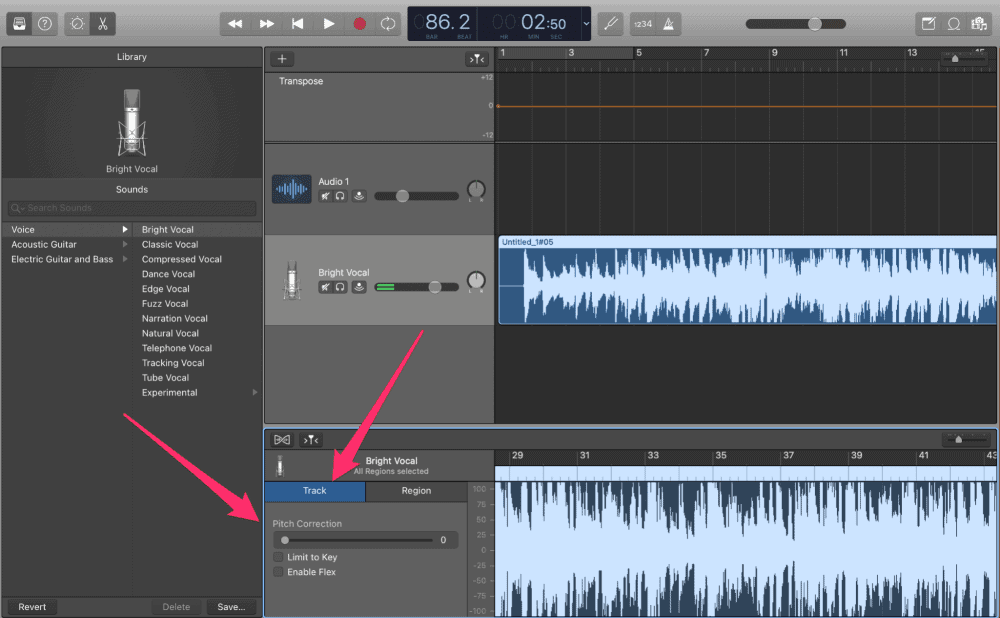Expand Acoustic Guitar in Library
The width and height of the screenshot is (1000, 618).
point(125,244)
